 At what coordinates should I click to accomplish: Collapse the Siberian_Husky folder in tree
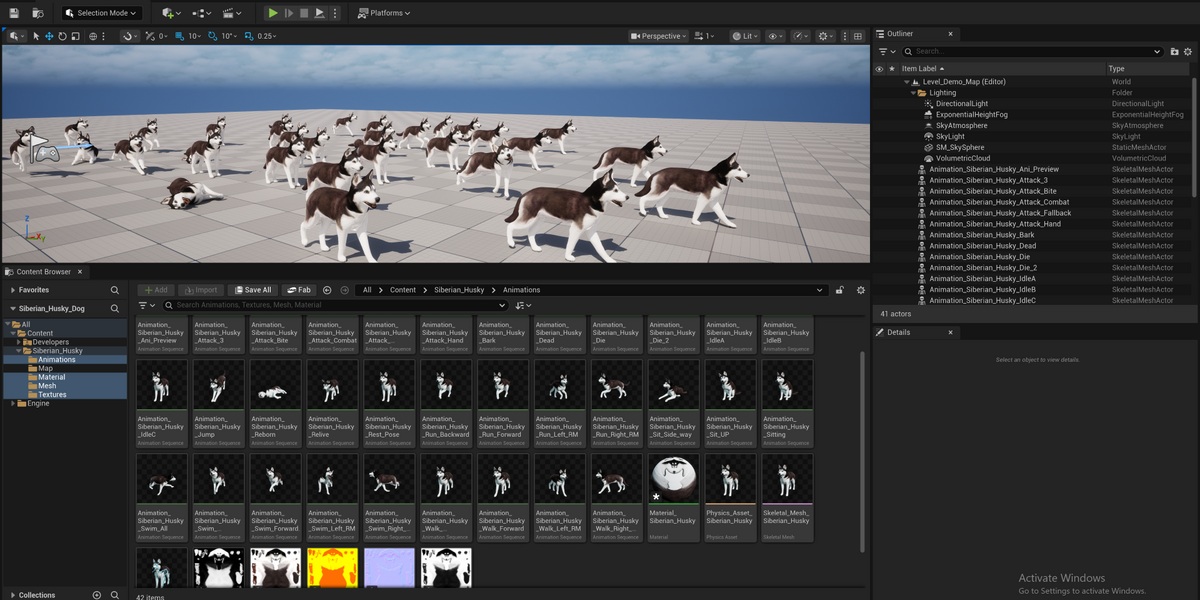pyautogui.click(x=20, y=351)
